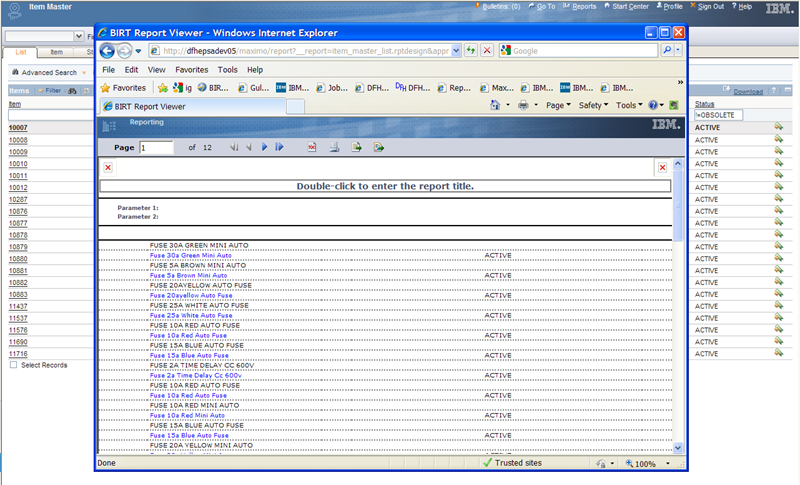The width and height of the screenshot is (800, 485).
Task: Click the search magnifier button in IE
Action: [667, 50]
